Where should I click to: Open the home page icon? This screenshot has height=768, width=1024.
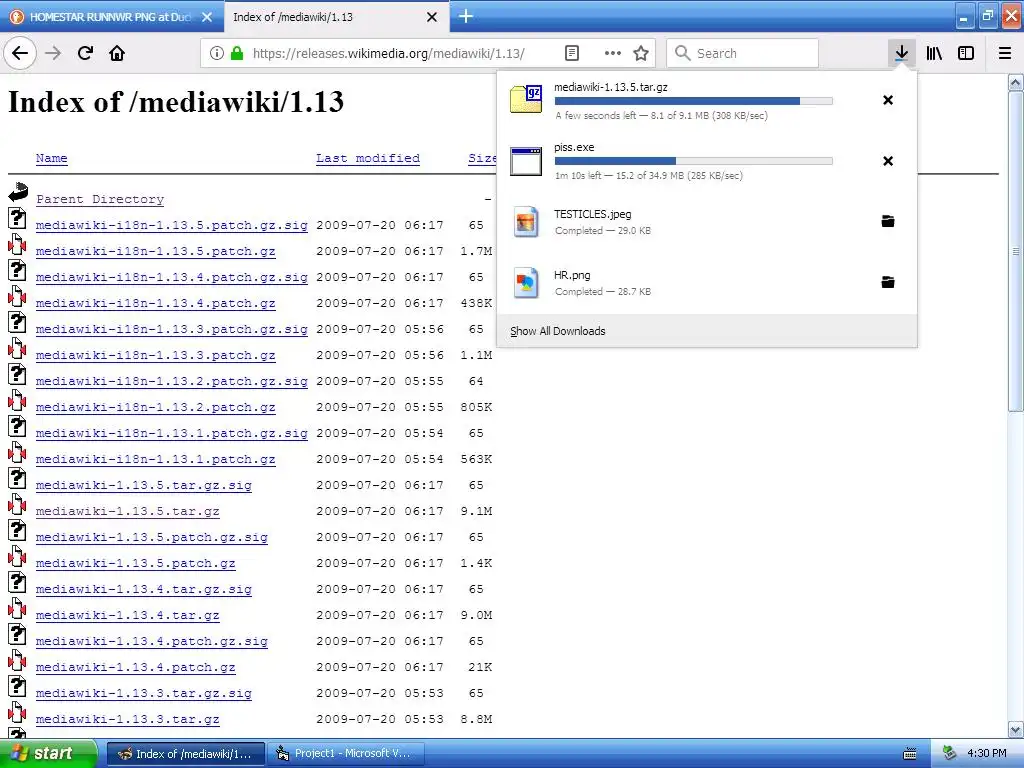tap(117, 53)
